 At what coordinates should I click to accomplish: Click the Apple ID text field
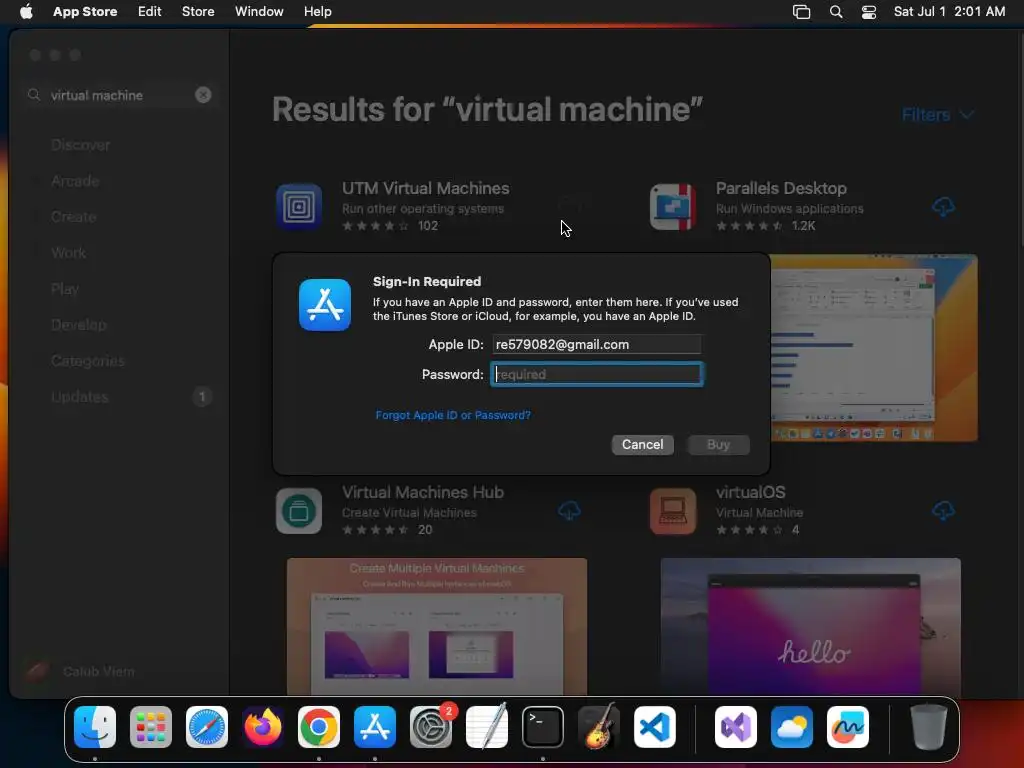[x=597, y=344]
